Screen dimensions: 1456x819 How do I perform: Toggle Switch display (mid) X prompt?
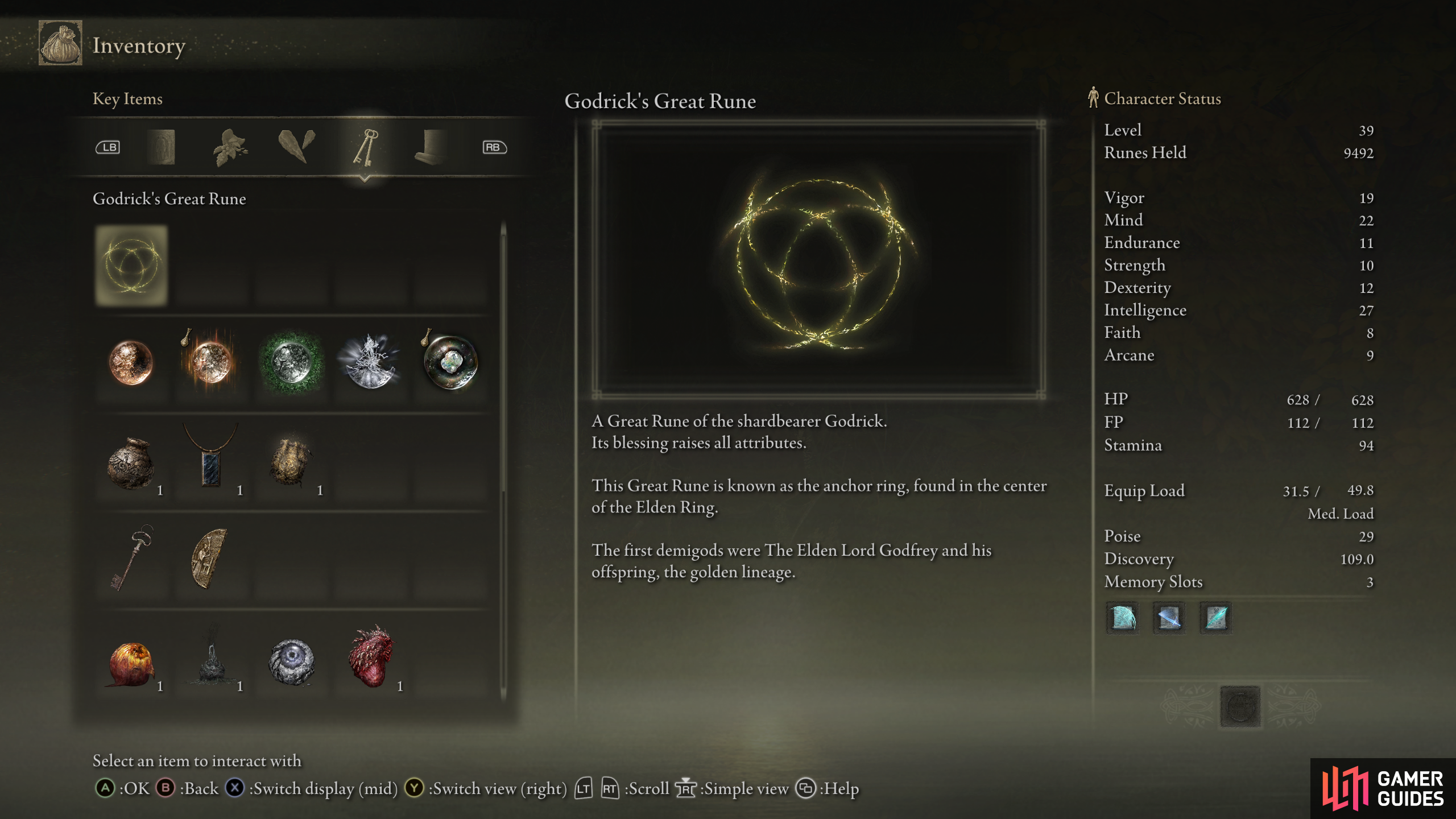click(312, 788)
